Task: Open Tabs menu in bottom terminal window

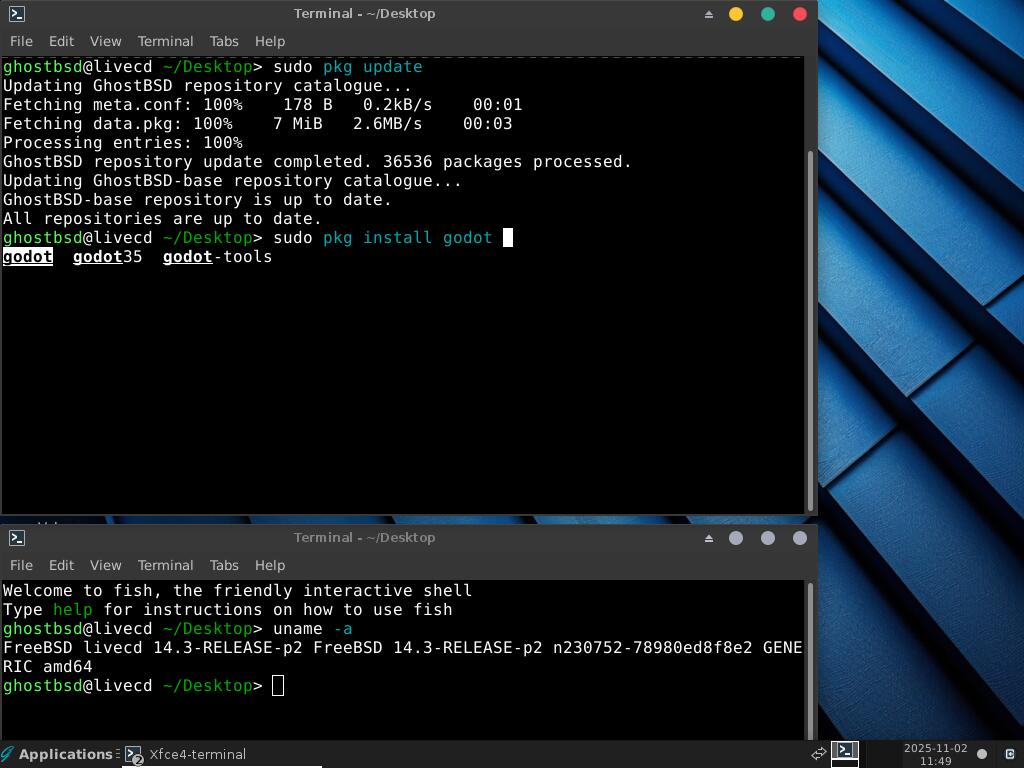Action: (x=224, y=565)
